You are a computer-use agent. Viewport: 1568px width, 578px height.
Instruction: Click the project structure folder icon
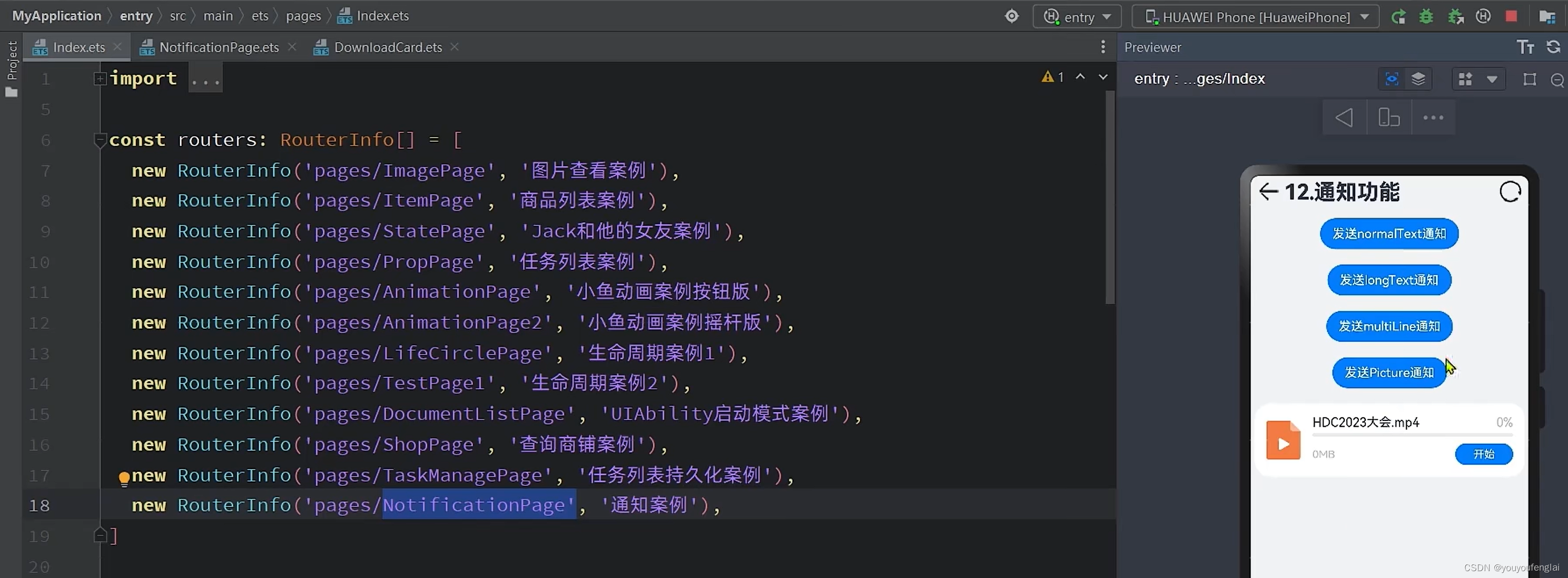1547,16
